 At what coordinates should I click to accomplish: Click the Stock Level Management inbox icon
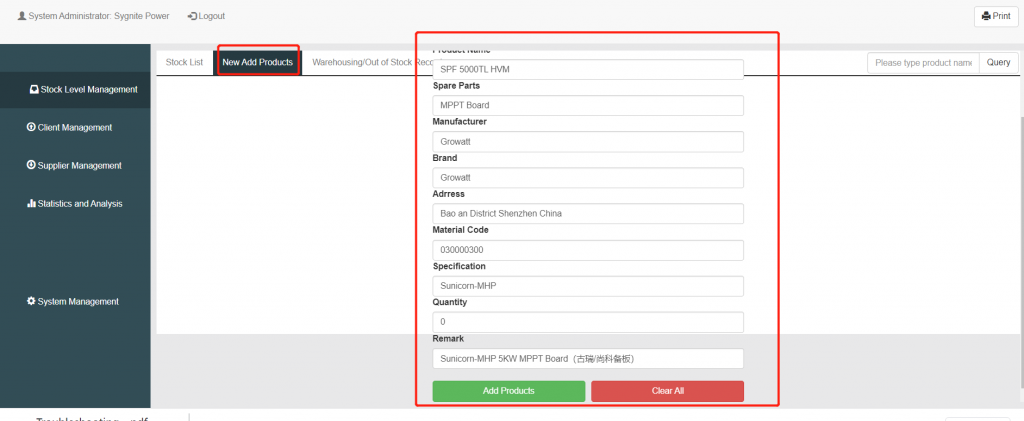[34, 89]
